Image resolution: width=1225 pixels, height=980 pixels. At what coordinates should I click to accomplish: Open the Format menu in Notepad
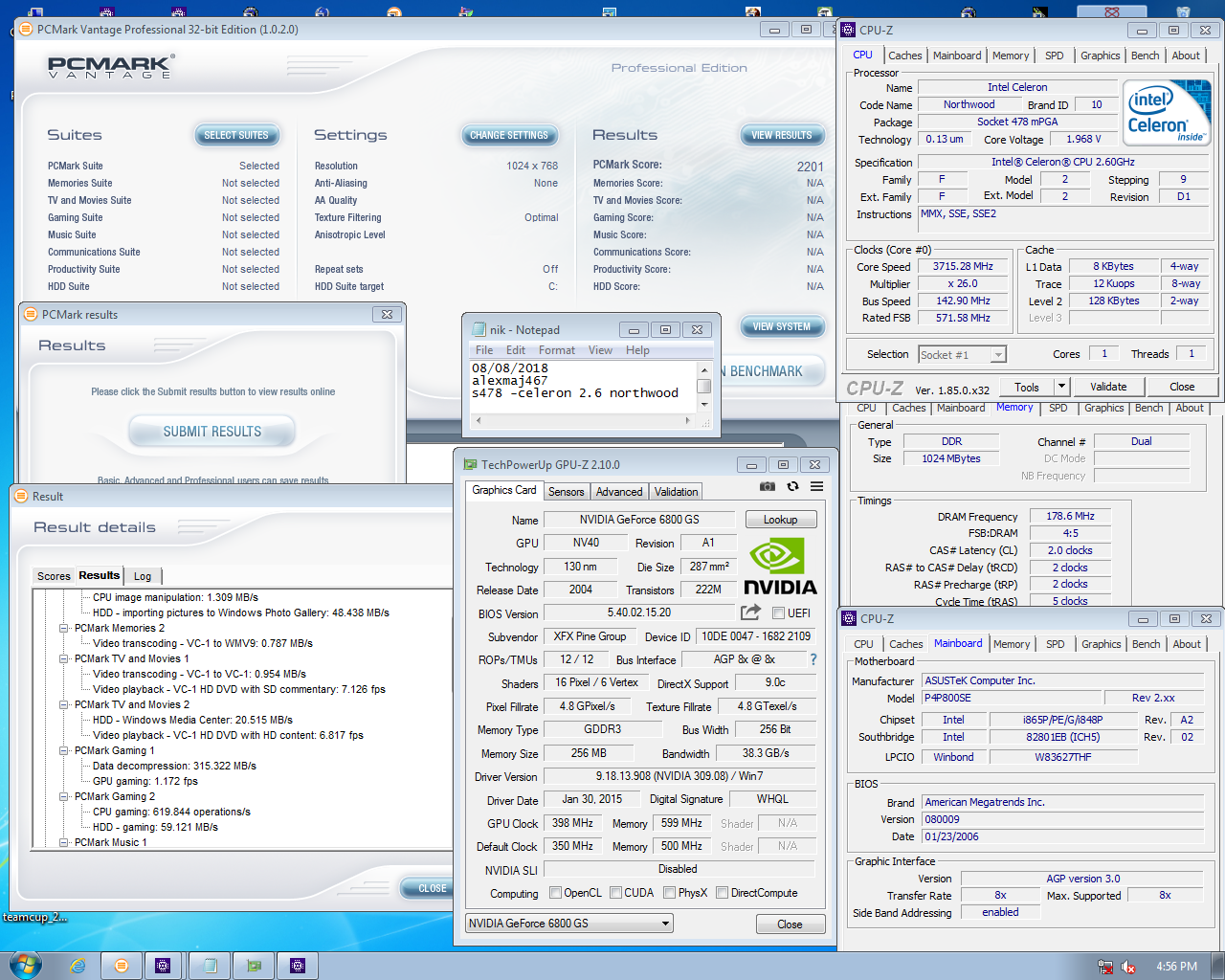[x=557, y=350]
